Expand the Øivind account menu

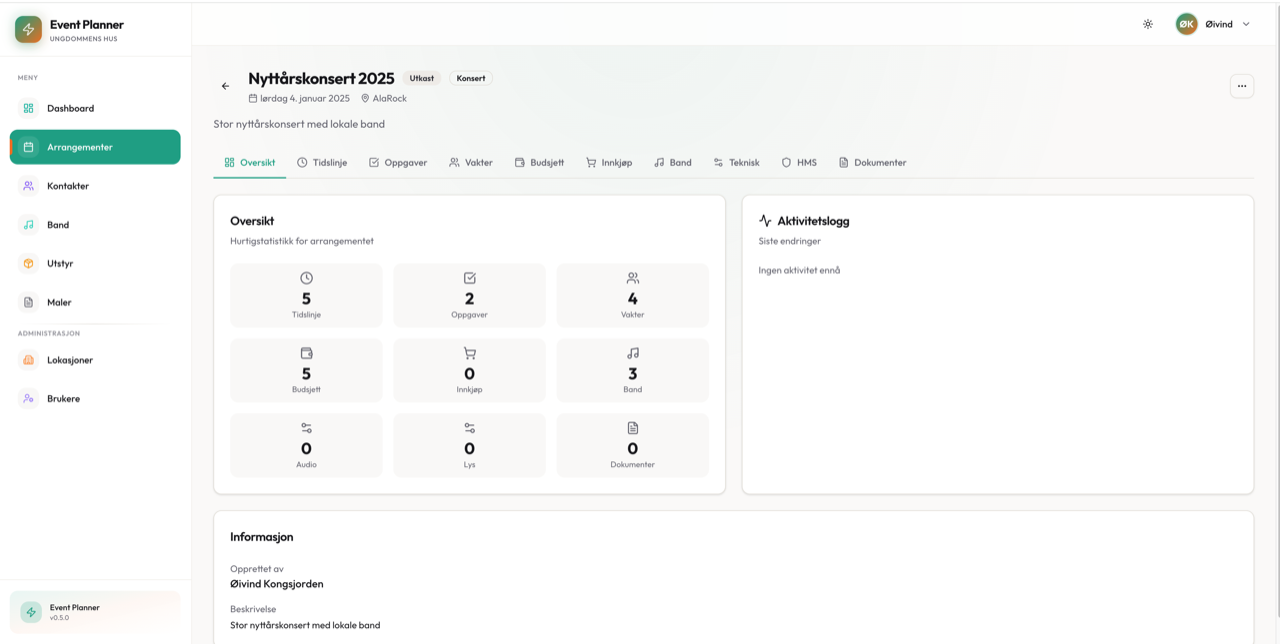[1221, 23]
